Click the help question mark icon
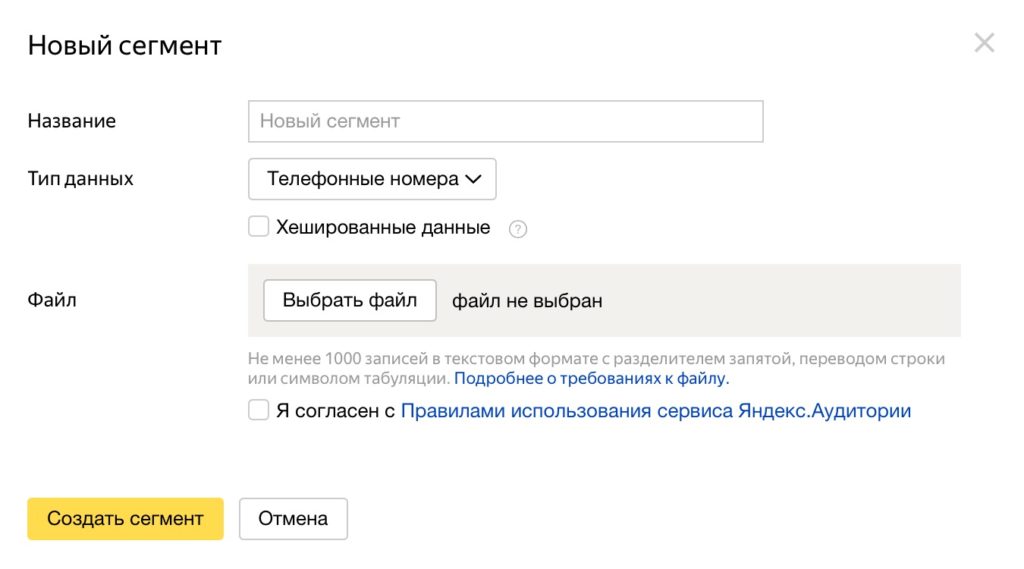 coord(517,229)
